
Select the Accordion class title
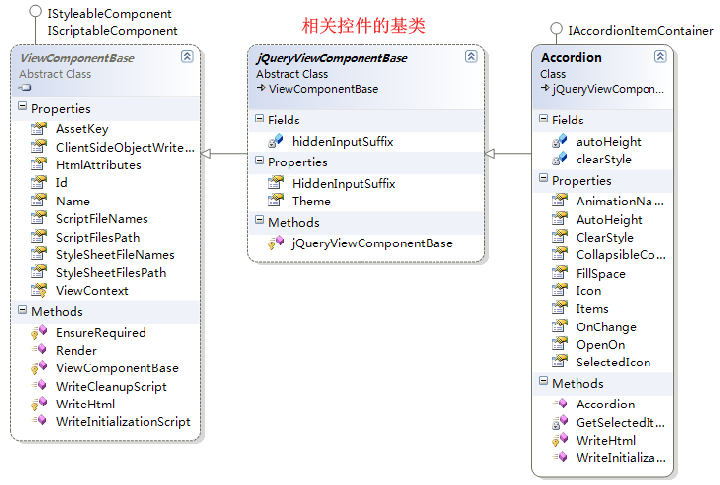[x=571, y=57]
